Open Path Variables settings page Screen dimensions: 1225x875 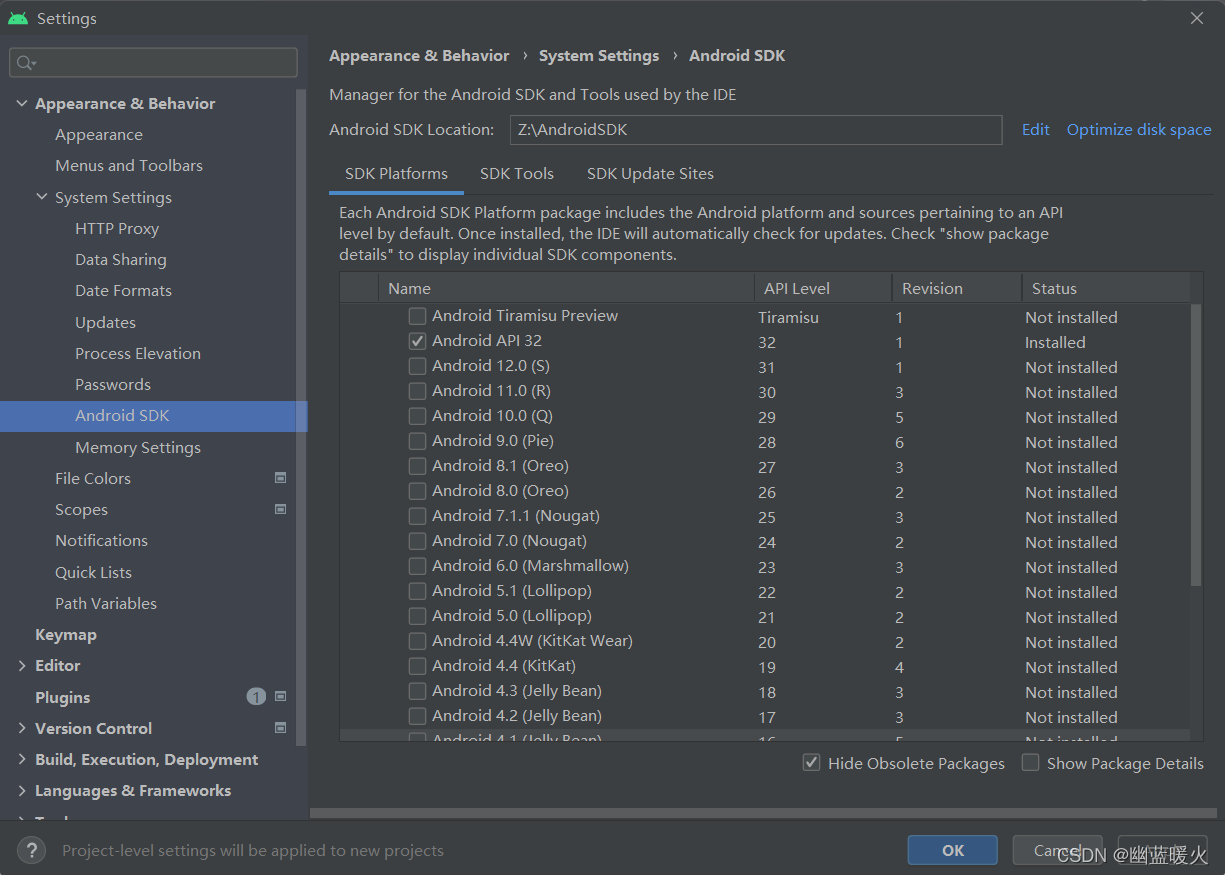(106, 603)
